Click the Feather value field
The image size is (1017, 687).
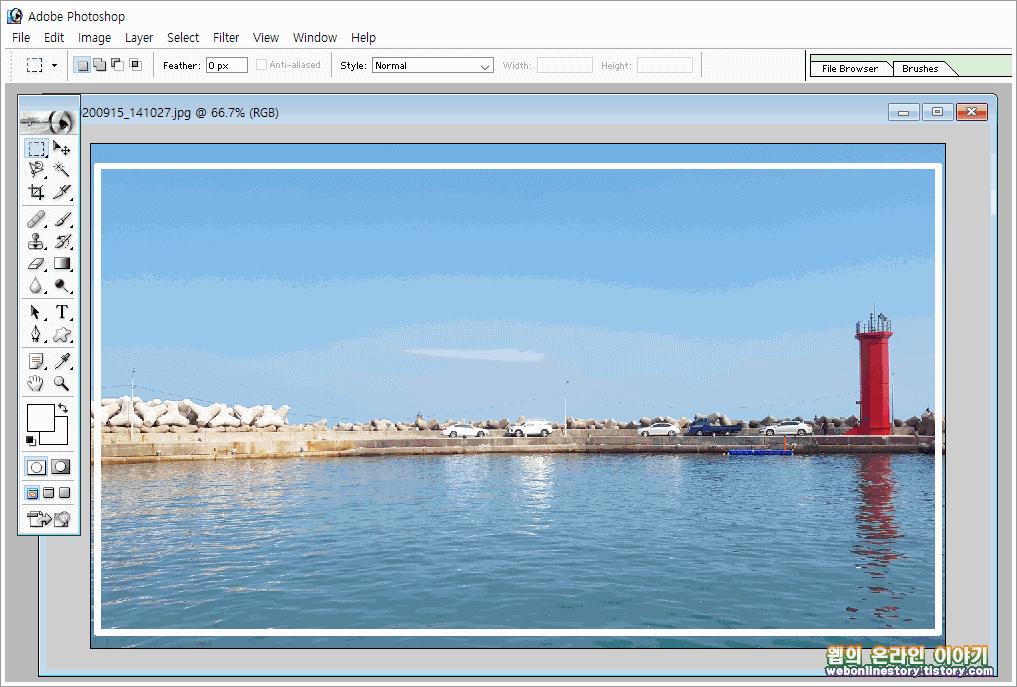point(227,66)
